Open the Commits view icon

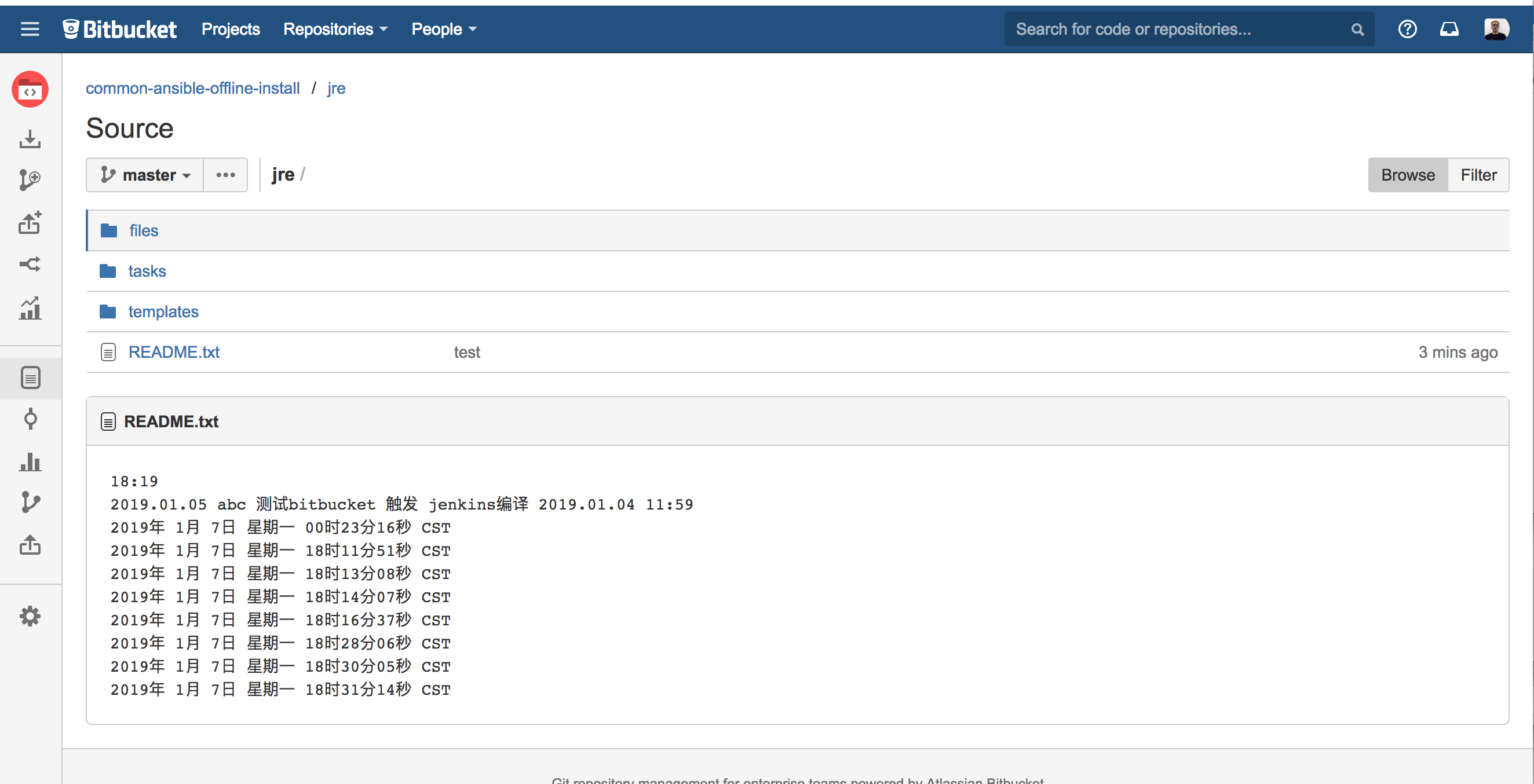click(30, 419)
